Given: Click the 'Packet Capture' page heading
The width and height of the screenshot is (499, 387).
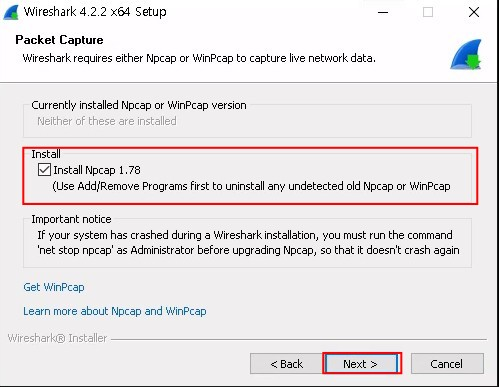Looking at the screenshot, I should [x=59, y=40].
